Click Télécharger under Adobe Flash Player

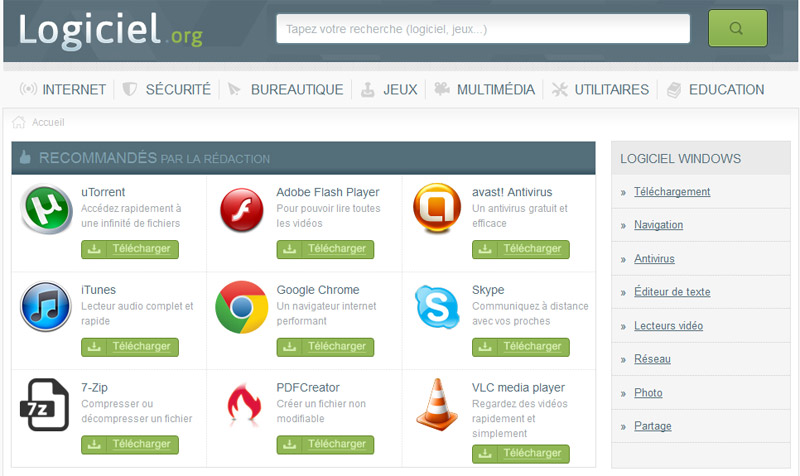coord(325,249)
